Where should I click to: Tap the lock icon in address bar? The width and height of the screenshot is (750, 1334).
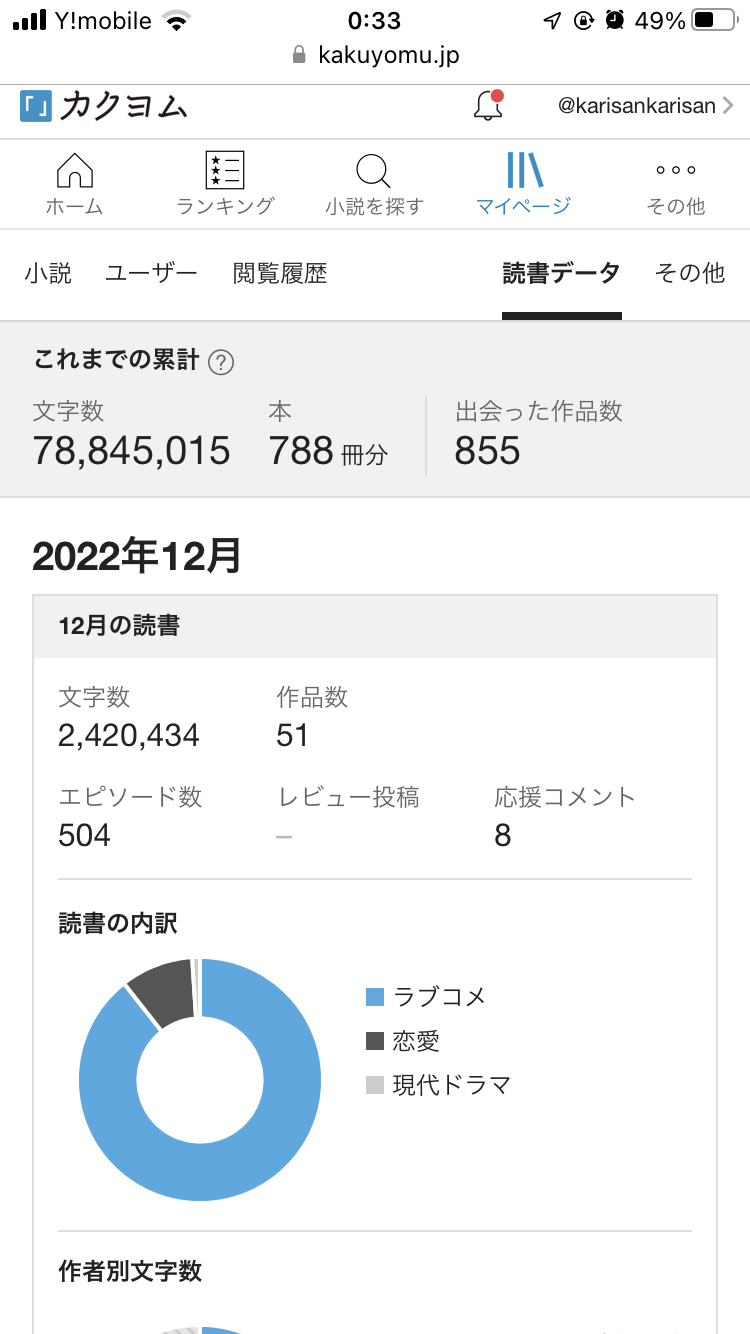click(x=298, y=55)
